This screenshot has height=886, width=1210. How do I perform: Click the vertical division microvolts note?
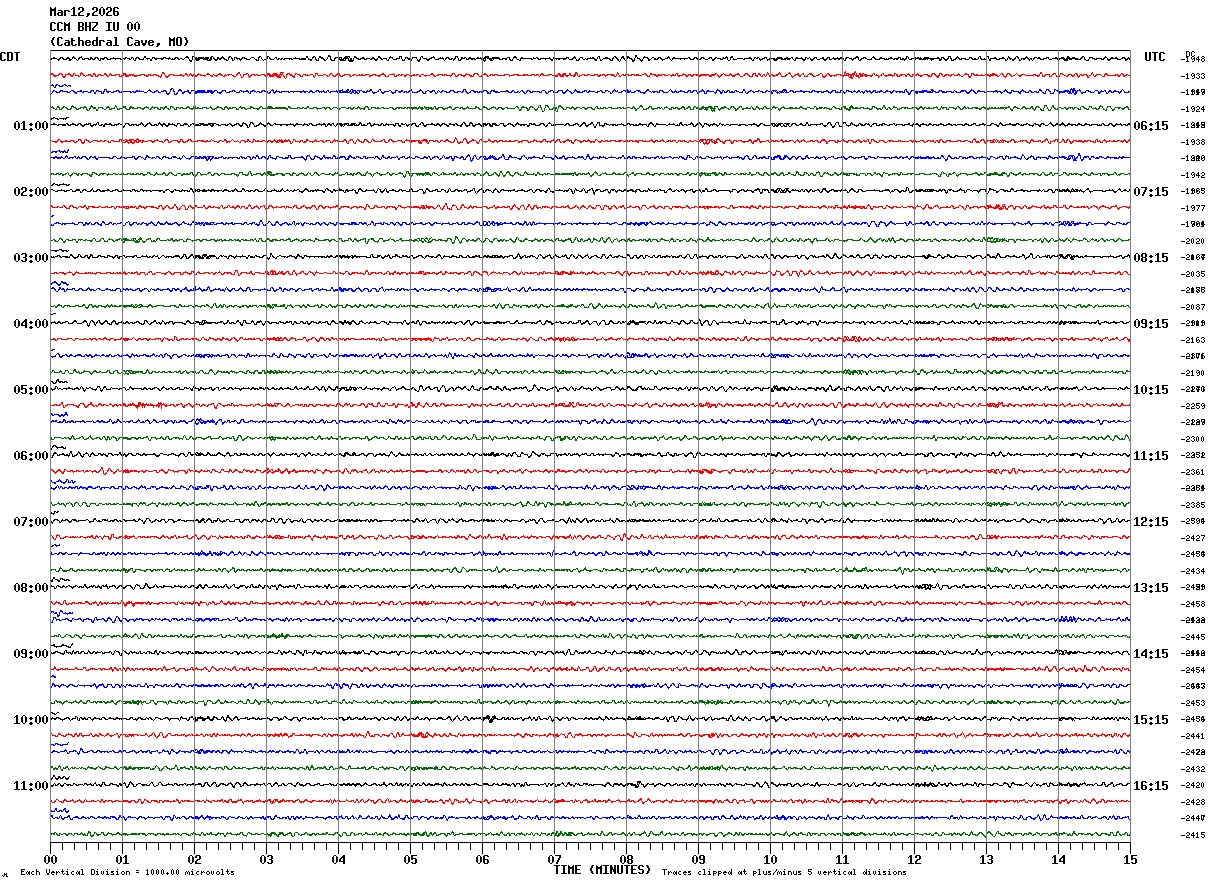(x=127, y=872)
